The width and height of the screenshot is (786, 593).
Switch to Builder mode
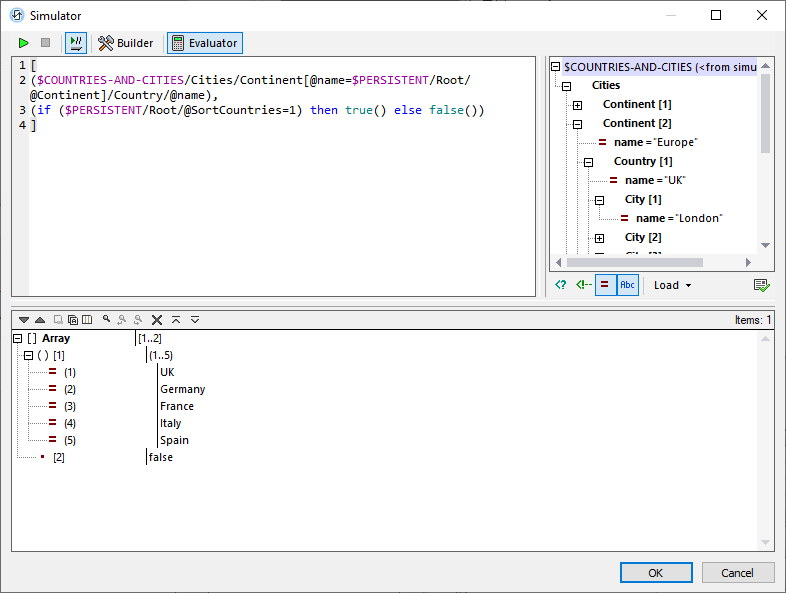[126, 43]
